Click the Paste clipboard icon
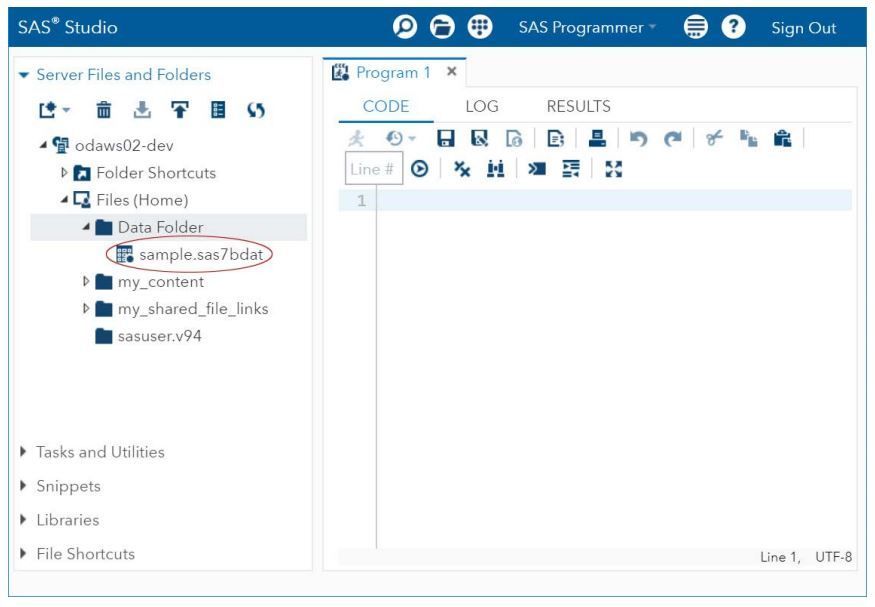The width and height of the screenshot is (875, 607). 782,138
